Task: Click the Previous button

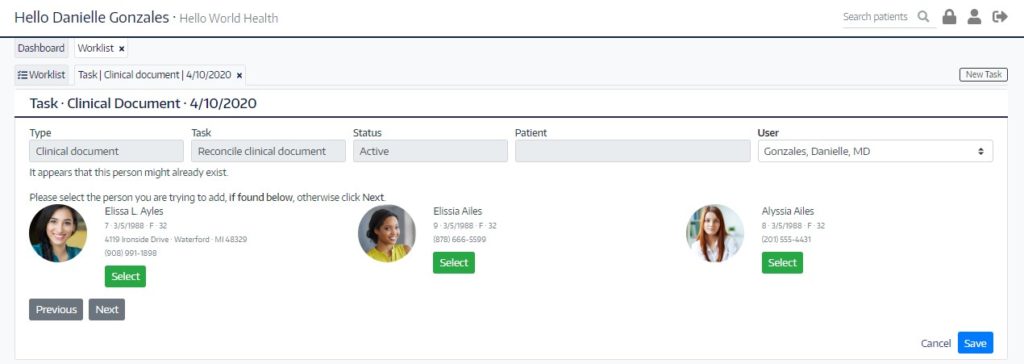Action: tap(56, 310)
